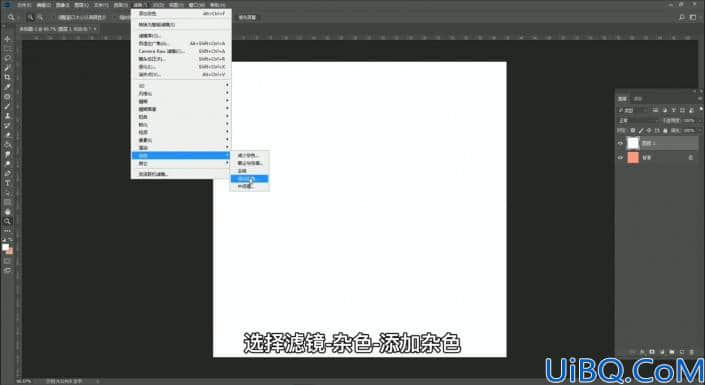Toggle lock position icon in Layers
705x385 pixels.
point(649,130)
